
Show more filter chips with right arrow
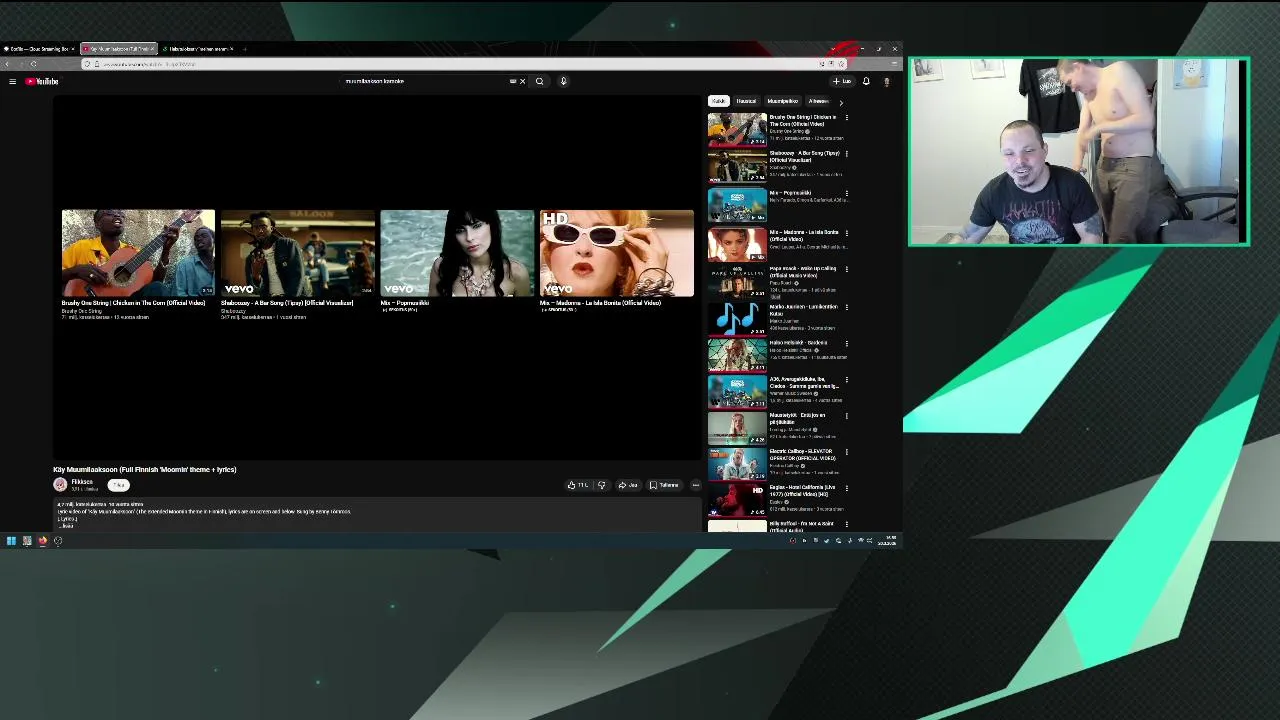(840, 102)
